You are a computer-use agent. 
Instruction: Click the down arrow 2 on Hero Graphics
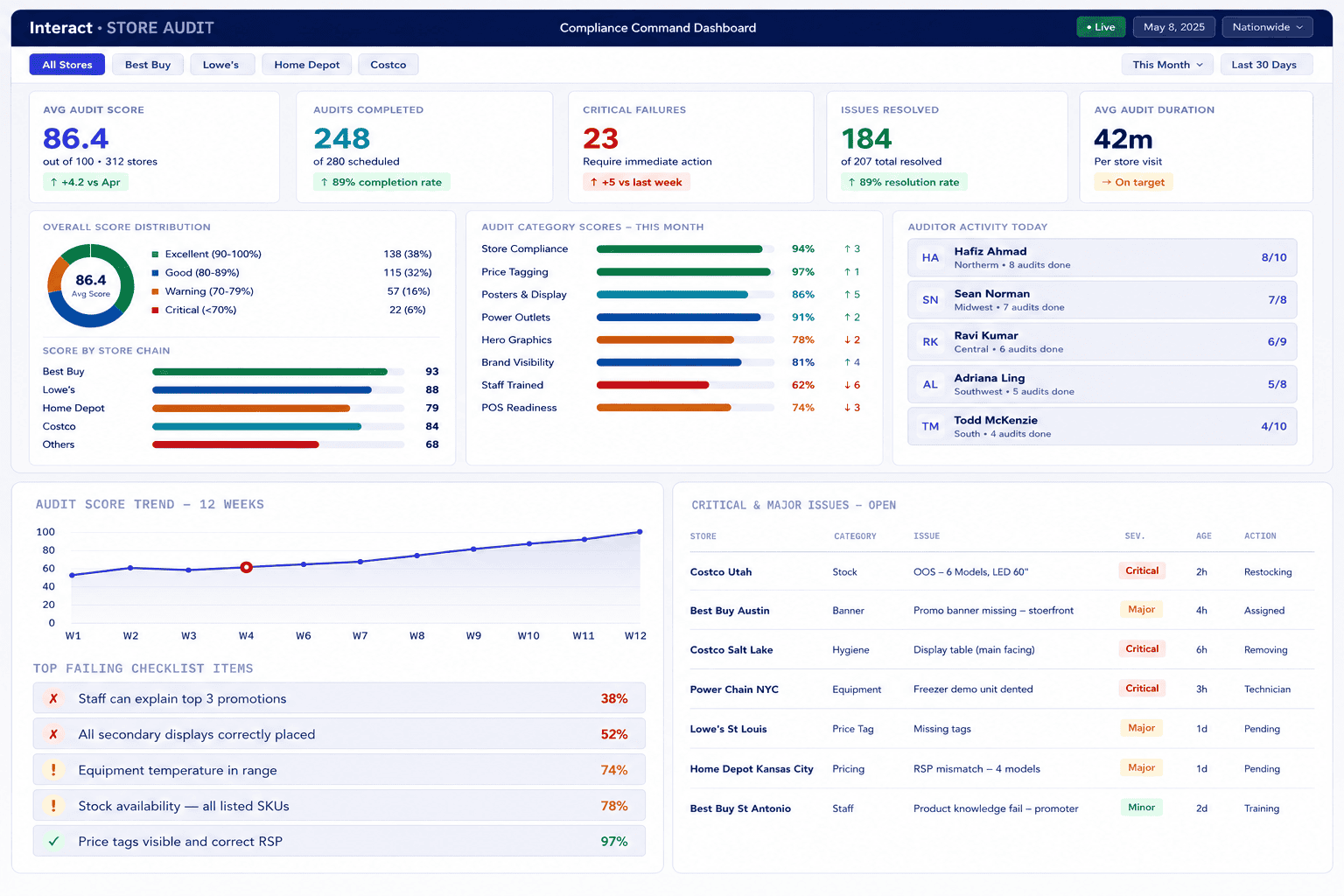tap(852, 339)
